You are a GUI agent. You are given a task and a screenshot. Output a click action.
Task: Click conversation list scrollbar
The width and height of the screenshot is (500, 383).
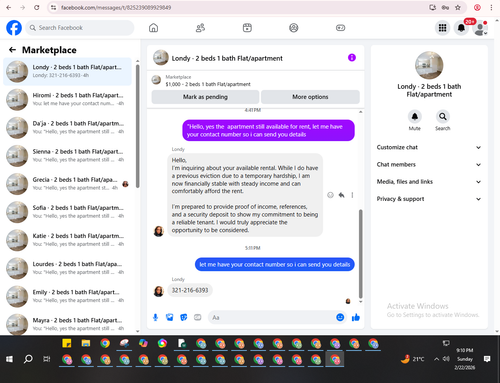click(x=138, y=126)
